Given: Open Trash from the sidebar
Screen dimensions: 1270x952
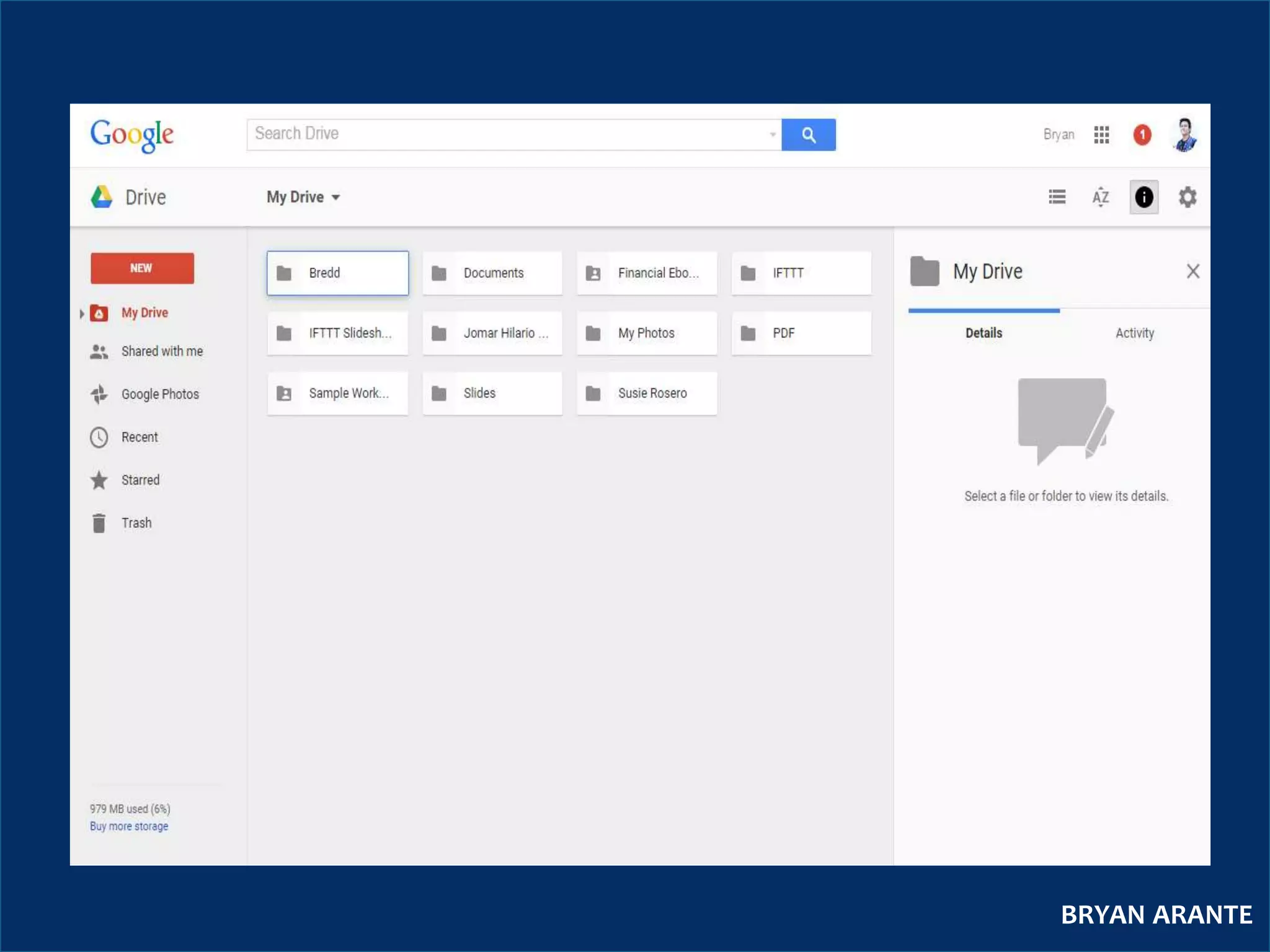Looking at the screenshot, I should 136,523.
